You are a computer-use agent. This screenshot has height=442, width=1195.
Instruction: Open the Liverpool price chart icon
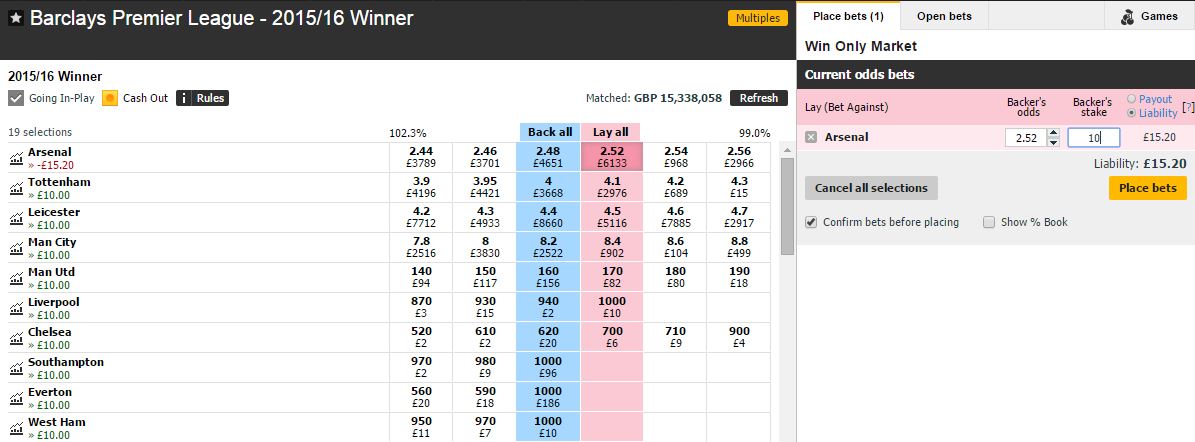(x=16, y=309)
